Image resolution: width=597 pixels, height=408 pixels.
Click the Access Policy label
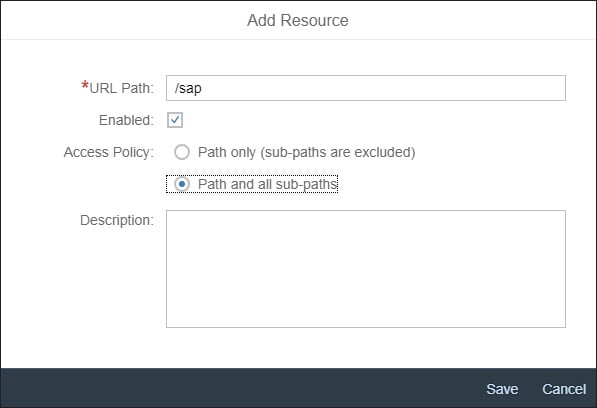[x=109, y=152]
